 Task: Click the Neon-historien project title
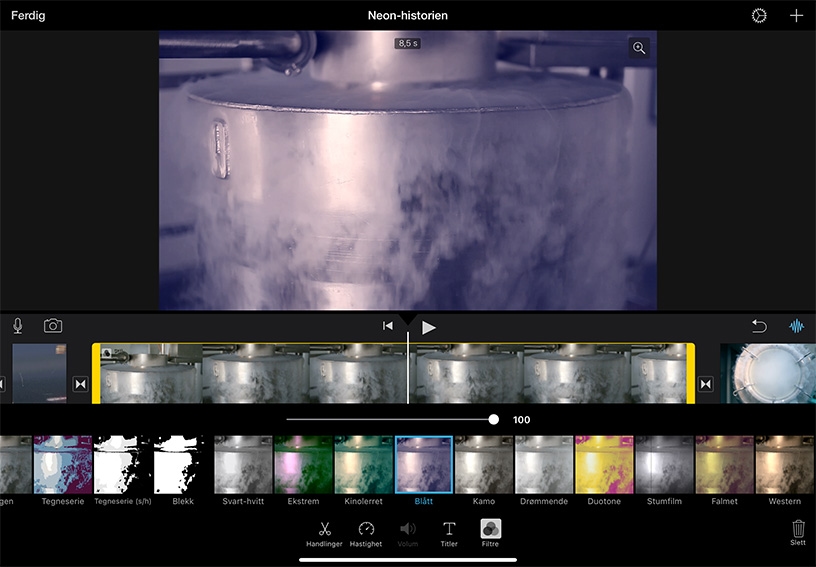pos(407,16)
